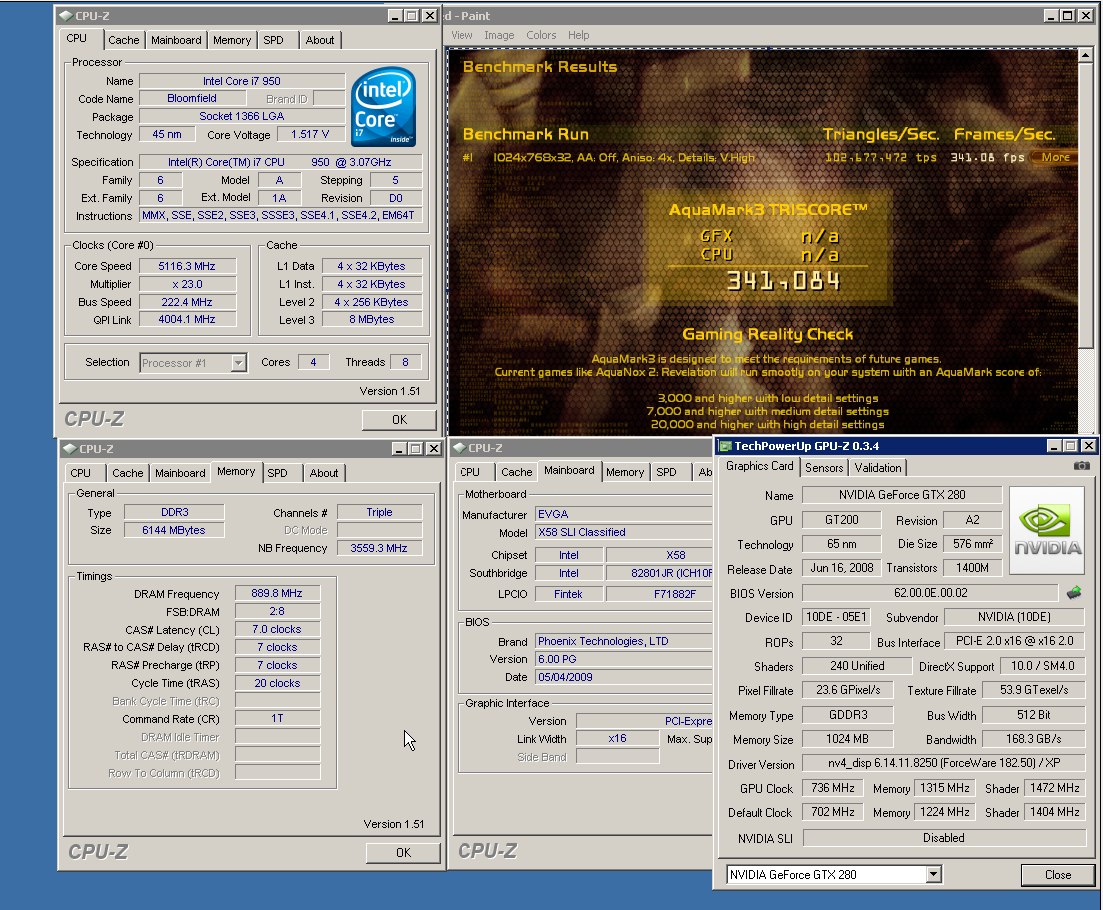Click the NVIDIA GeForce GTX 280 name field
Viewport: 1103px width, 910px height.
click(x=902, y=495)
